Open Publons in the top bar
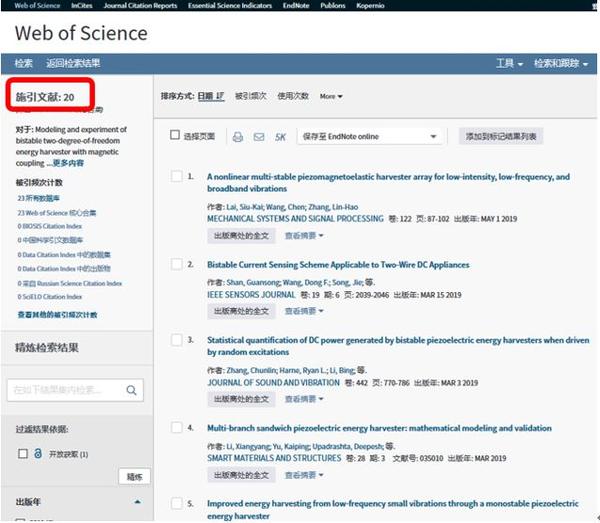This screenshot has width=600, height=523. (333, 5)
